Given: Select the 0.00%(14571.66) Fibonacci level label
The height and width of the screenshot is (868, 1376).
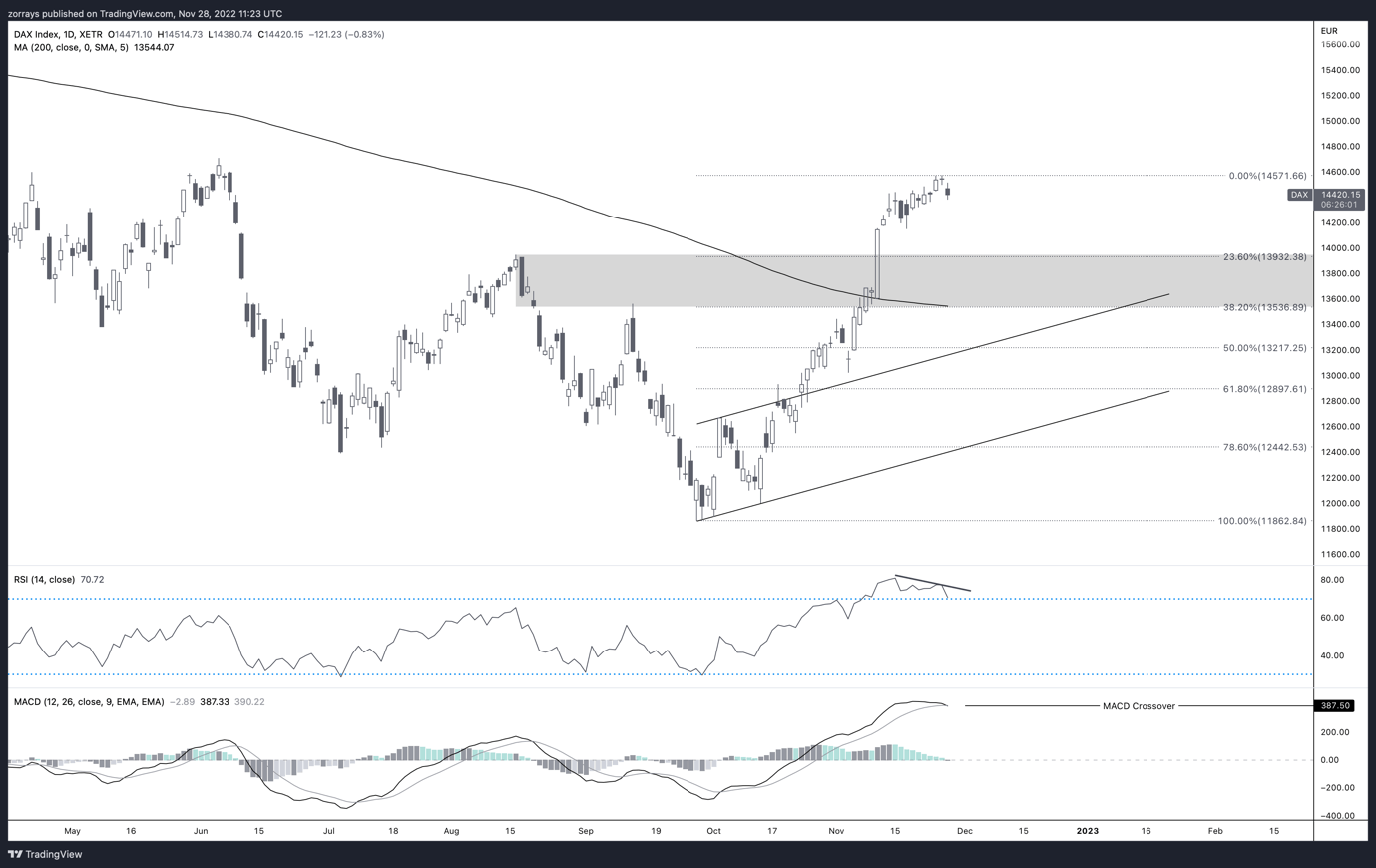Looking at the screenshot, I should point(1267,176).
